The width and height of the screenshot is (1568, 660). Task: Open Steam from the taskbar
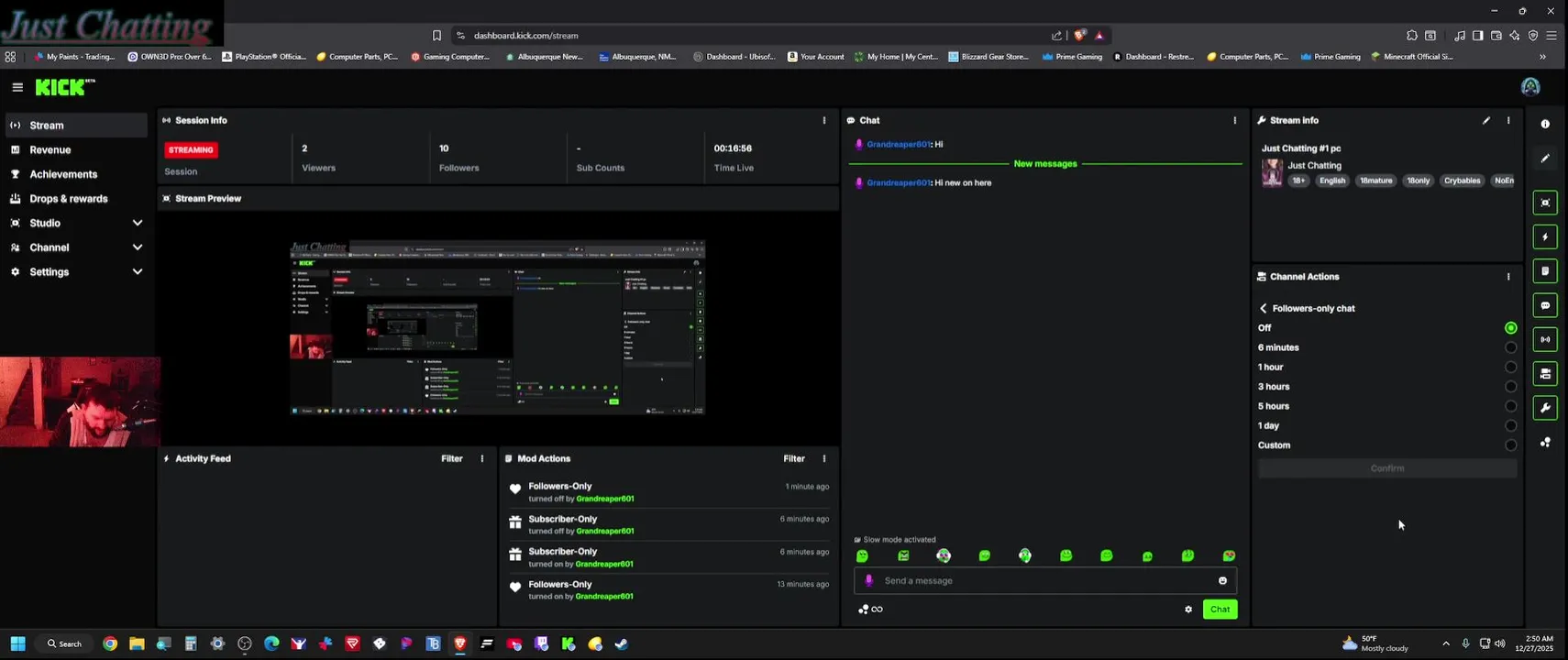(622, 644)
